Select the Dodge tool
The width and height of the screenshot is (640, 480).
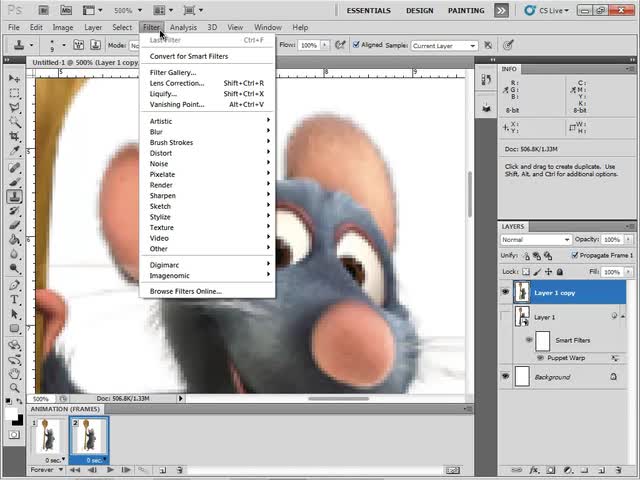click(14, 268)
